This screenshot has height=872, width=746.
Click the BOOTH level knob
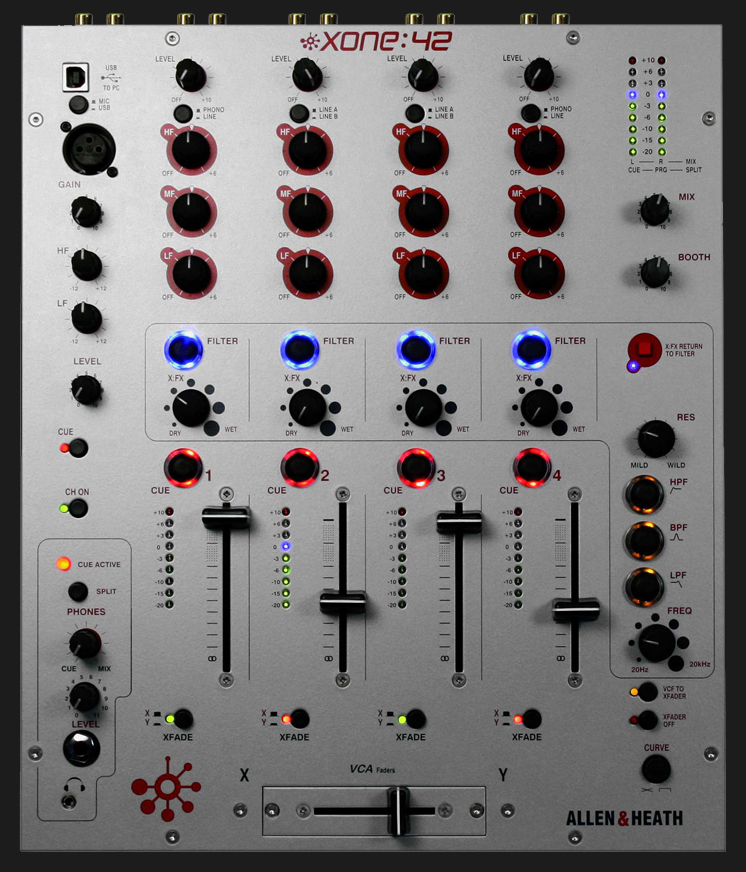coord(655,272)
